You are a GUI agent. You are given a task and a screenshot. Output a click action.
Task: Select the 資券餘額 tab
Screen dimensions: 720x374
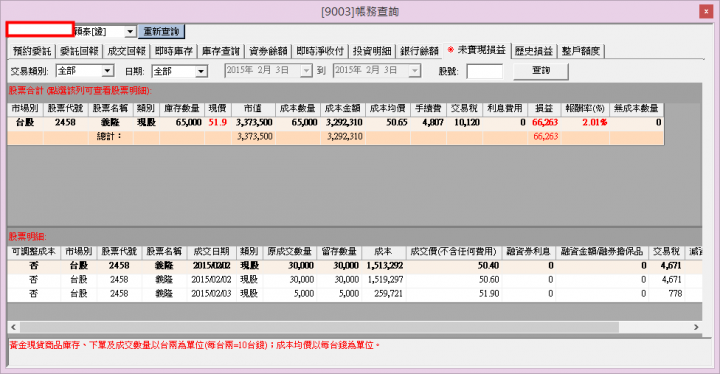point(268,51)
